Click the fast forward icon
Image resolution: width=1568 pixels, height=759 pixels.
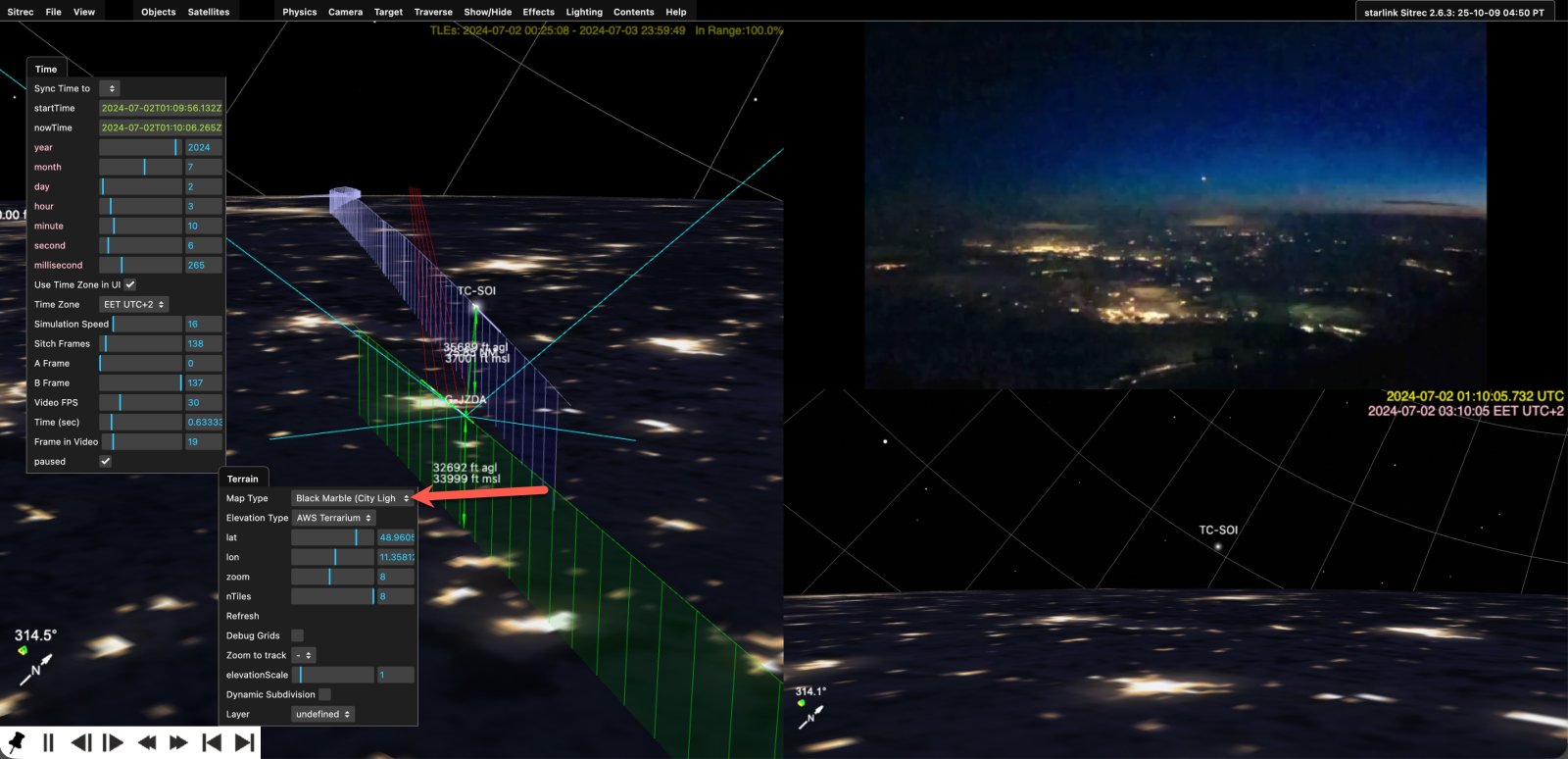pyautogui.click(x=178, y=742)
